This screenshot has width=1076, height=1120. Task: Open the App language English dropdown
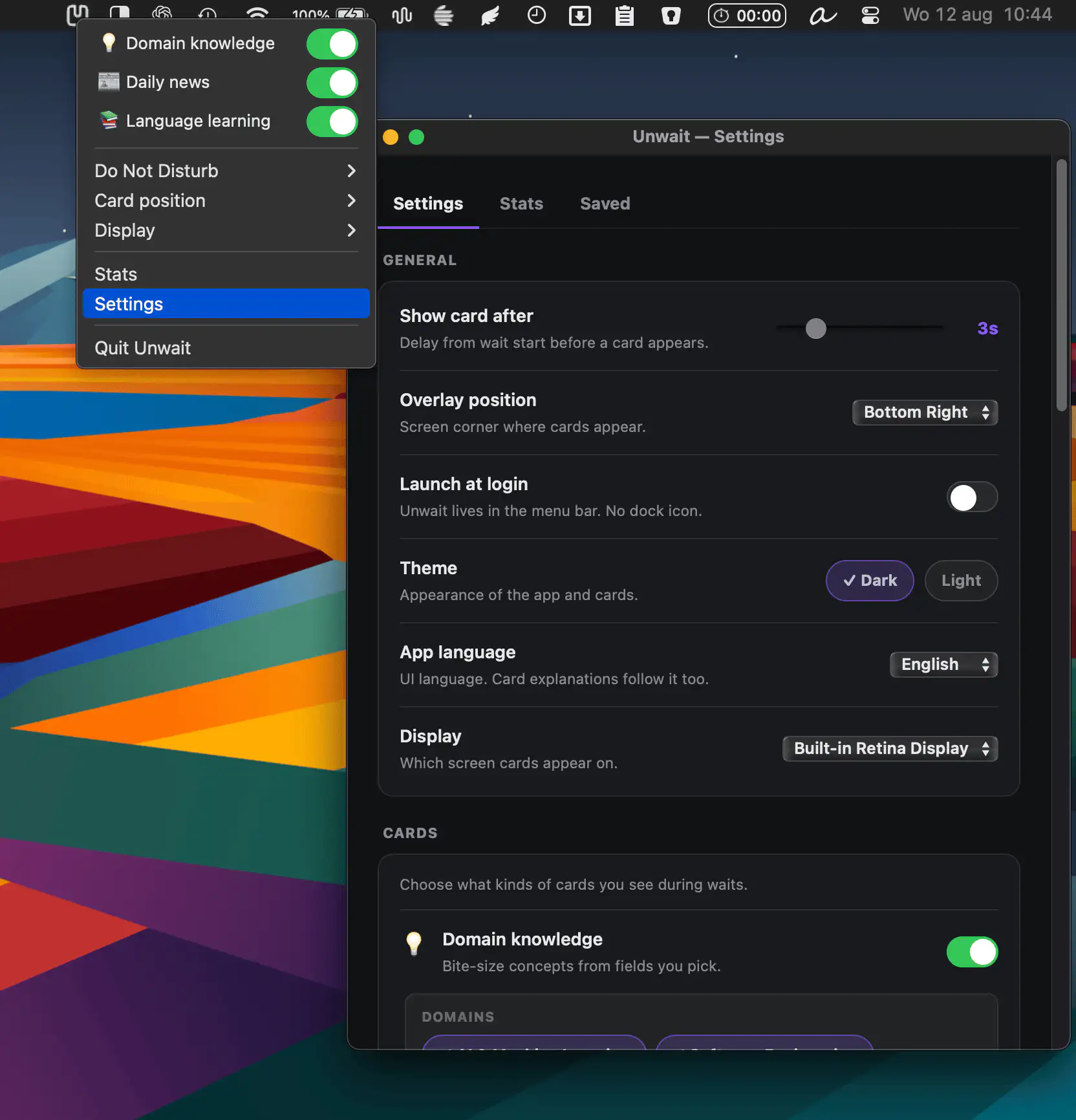point(944,665)
